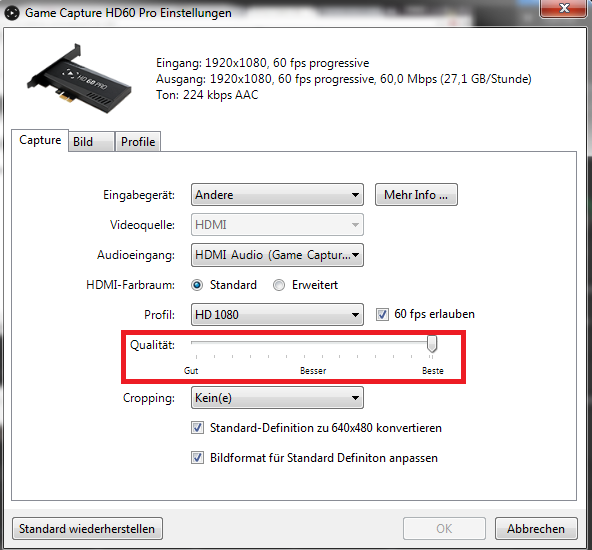Select the Capture tab
Image resolution: width=592 pixels, height=550 pixels.
(x=40, y=140)
